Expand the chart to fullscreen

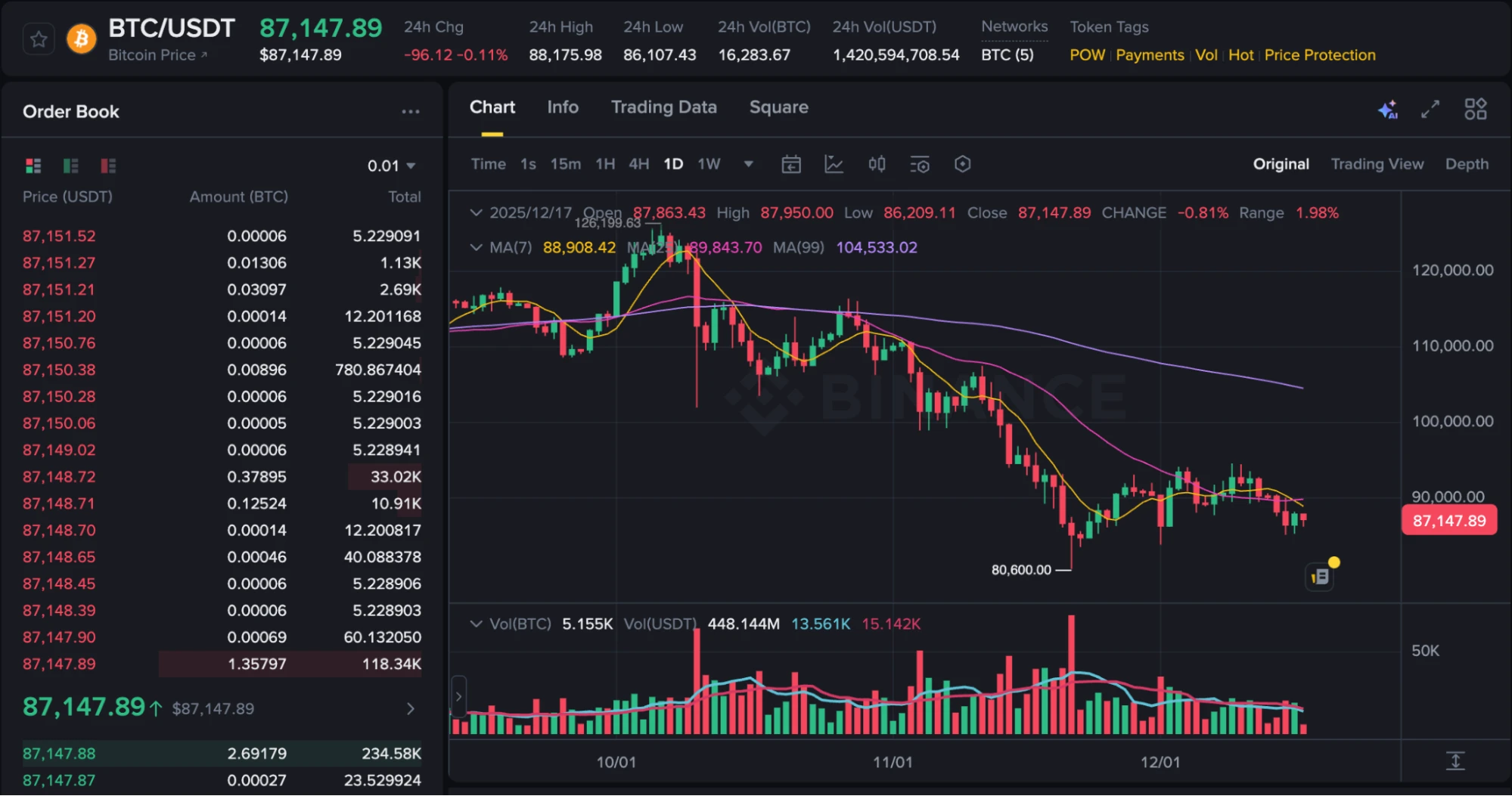coord(1430,109)
